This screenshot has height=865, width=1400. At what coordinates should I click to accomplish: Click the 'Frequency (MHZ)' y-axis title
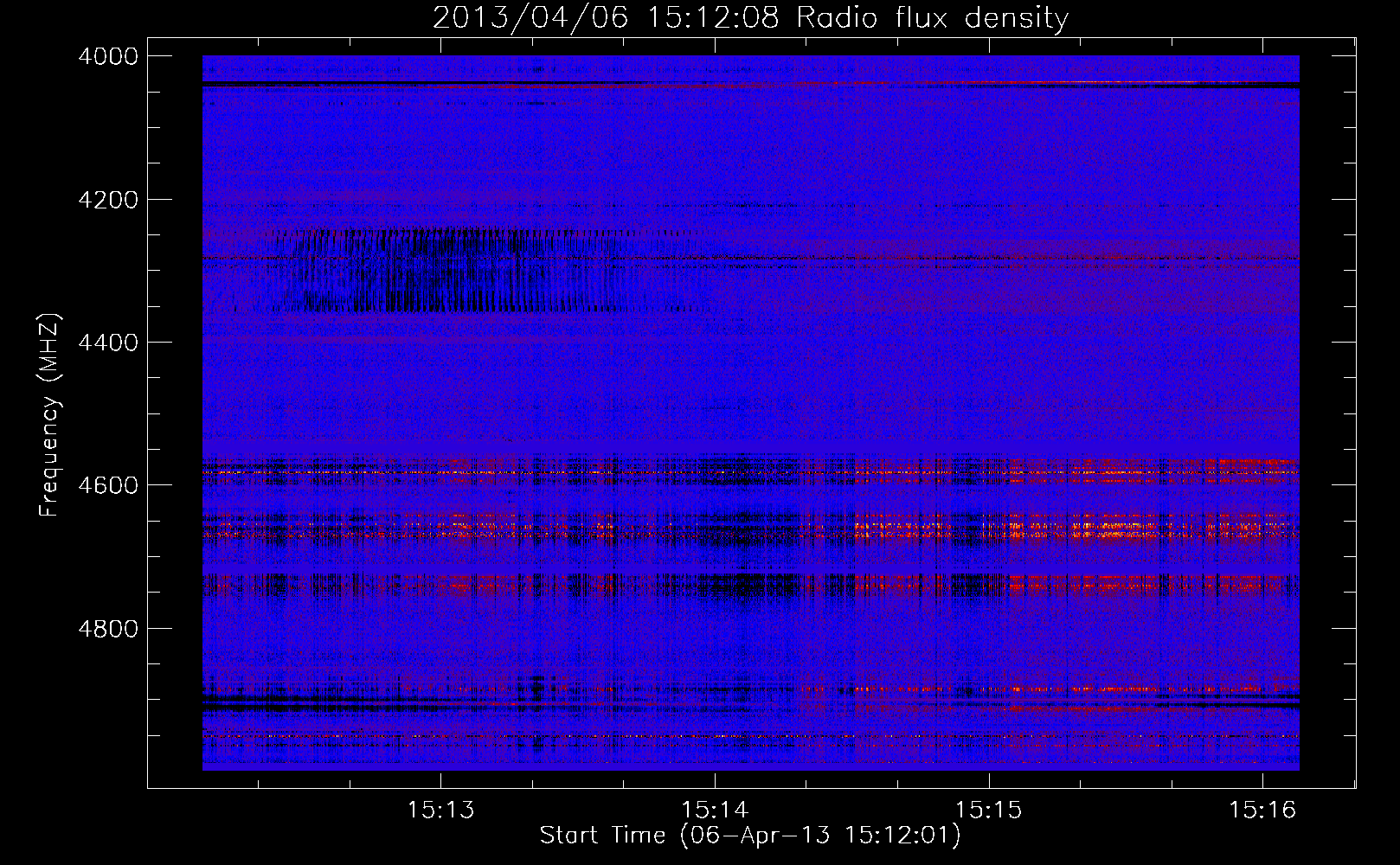pyautogui.click(x=49, y=415)
